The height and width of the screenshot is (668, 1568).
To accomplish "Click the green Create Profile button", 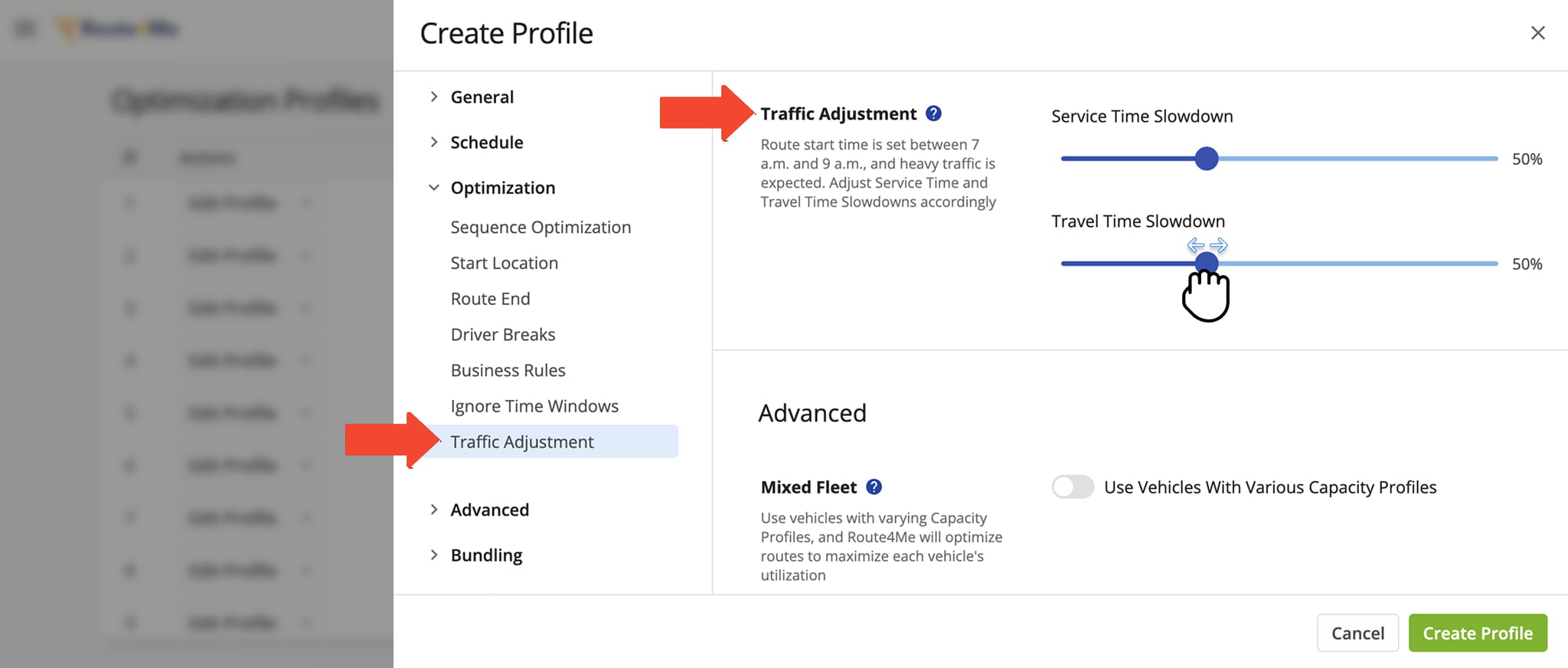I will tap(1477, 634).
